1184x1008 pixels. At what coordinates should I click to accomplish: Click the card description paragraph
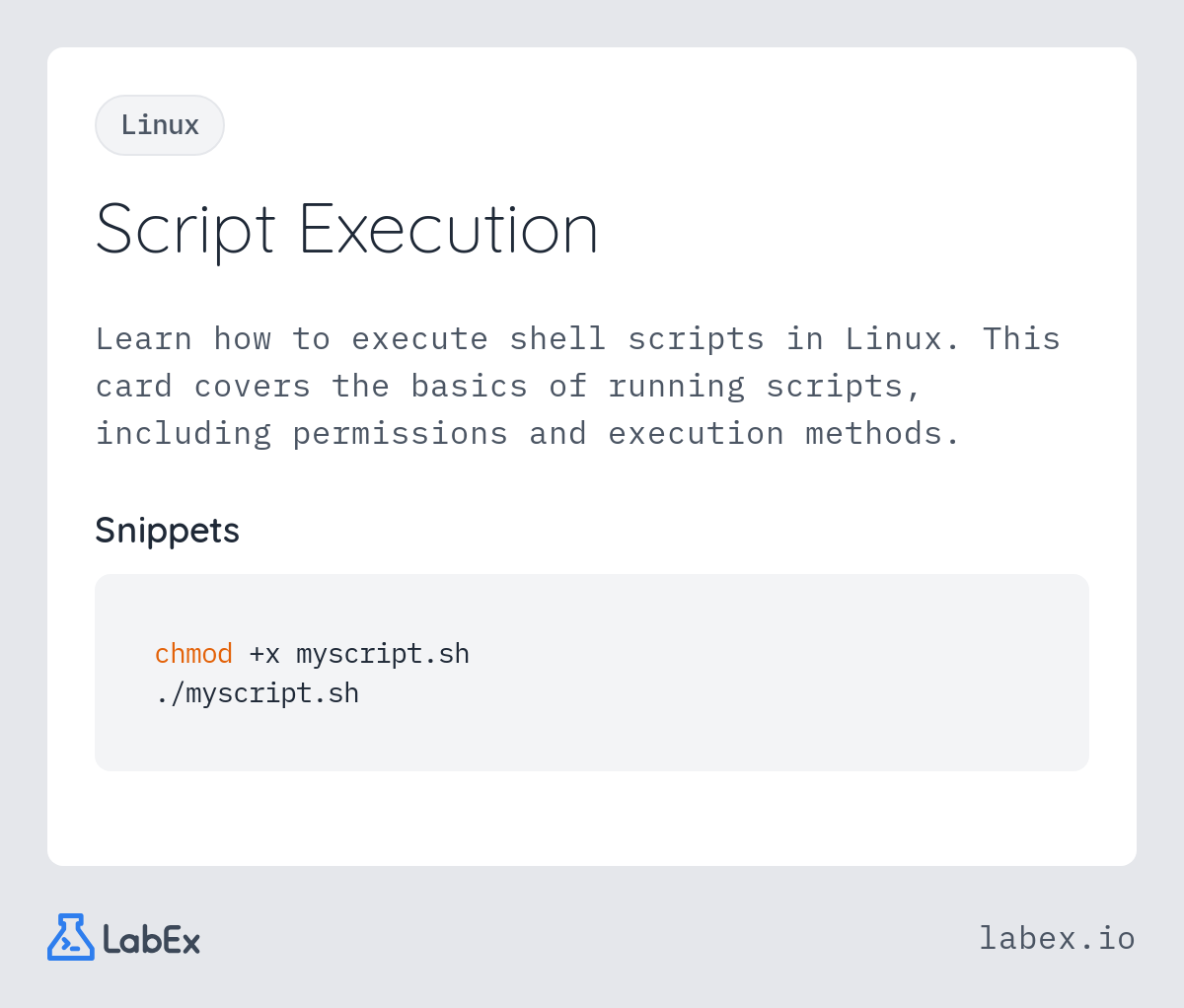click(578, 386)
